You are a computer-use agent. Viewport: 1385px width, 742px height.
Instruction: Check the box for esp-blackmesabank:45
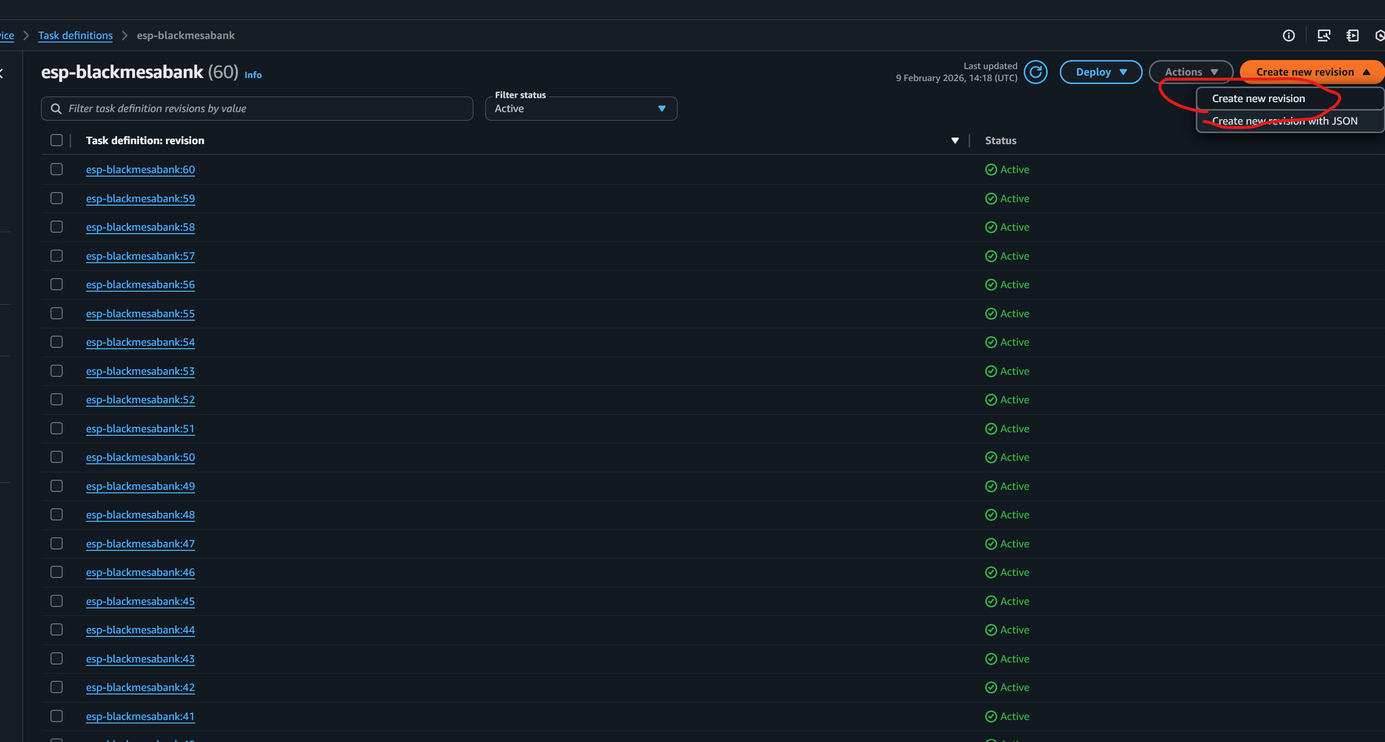click(56, 601)
